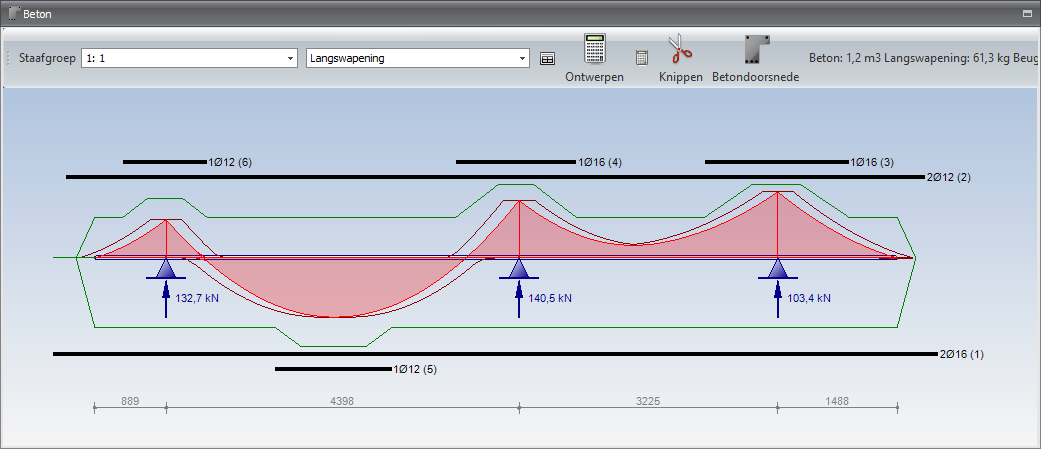Click the 1Ø12 (5) bottom bar
The height and width of the screenshot is (449, 1041).
(333, 369)
